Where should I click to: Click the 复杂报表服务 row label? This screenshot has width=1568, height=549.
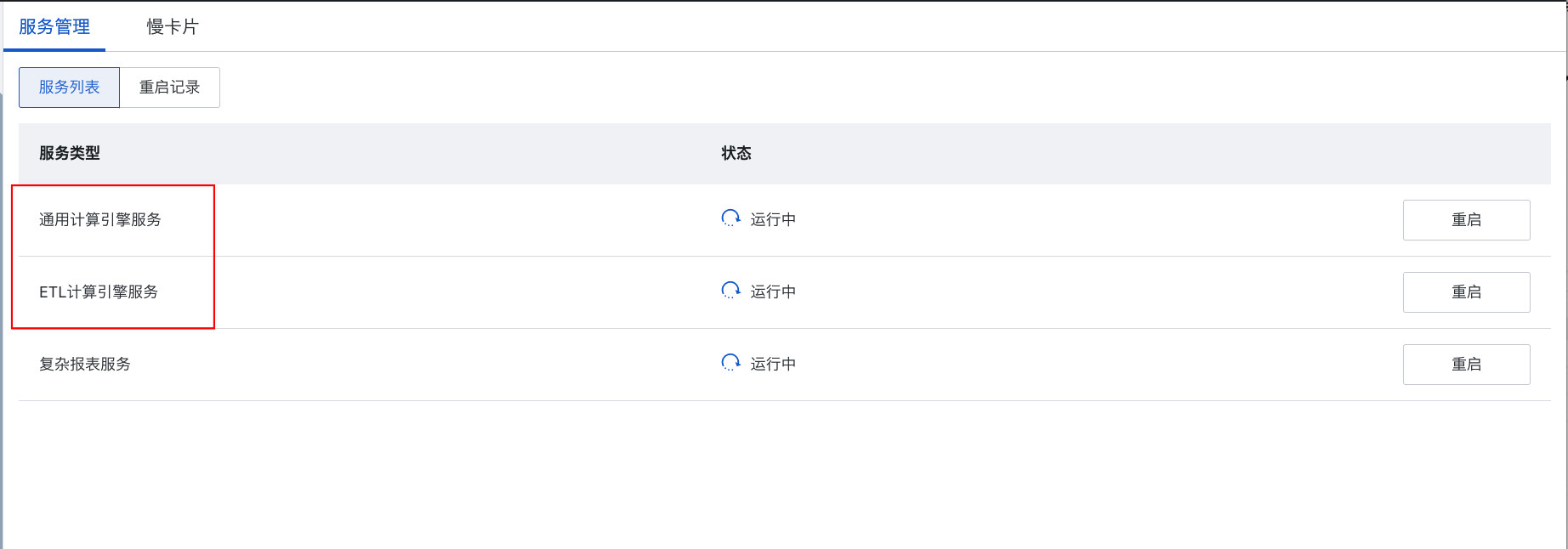pyautogui.click(x=85, y=365)
